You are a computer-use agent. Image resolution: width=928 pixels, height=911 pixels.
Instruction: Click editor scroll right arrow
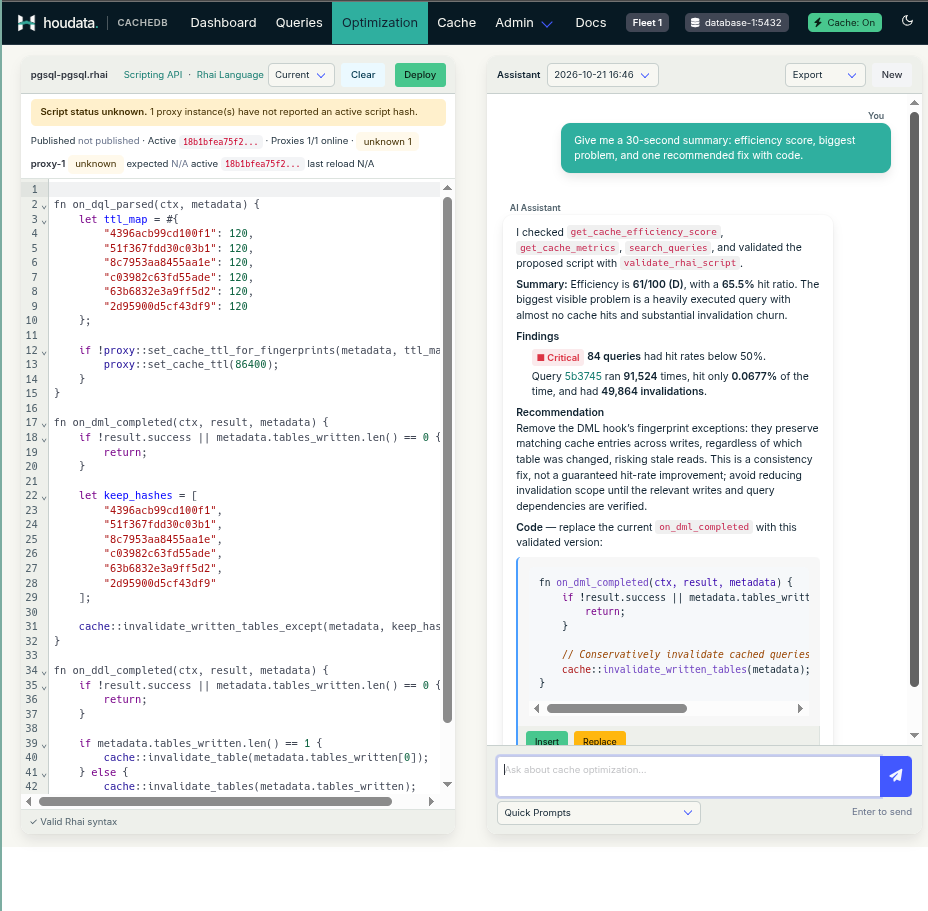431,801
